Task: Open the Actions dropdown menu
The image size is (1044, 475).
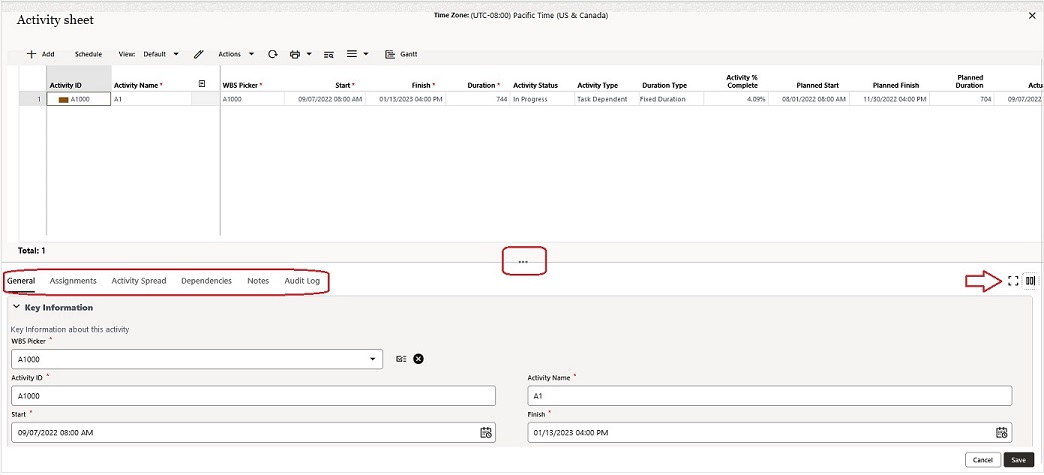Action: tap(236, 55)
